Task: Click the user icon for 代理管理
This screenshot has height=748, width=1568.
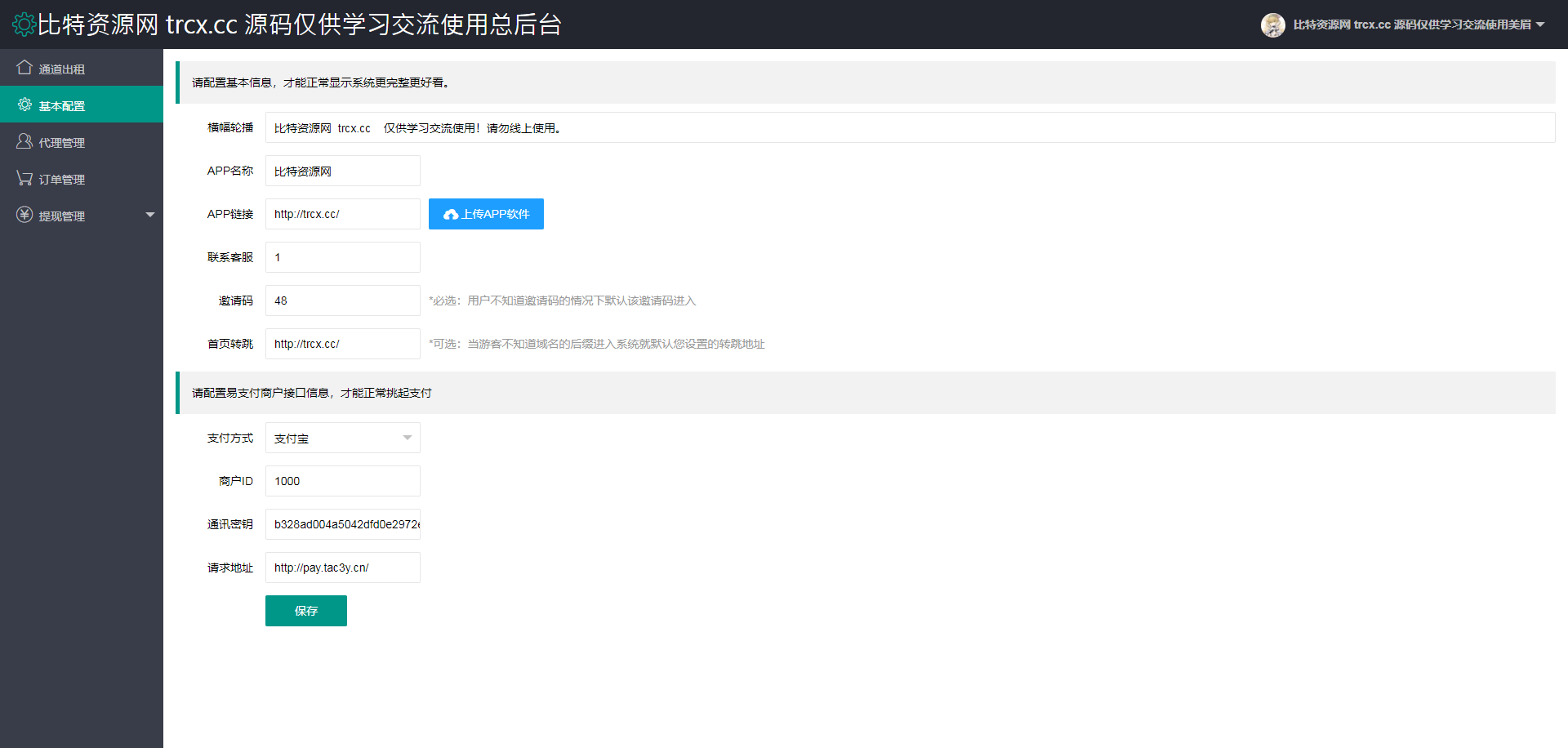Action: 24,141
